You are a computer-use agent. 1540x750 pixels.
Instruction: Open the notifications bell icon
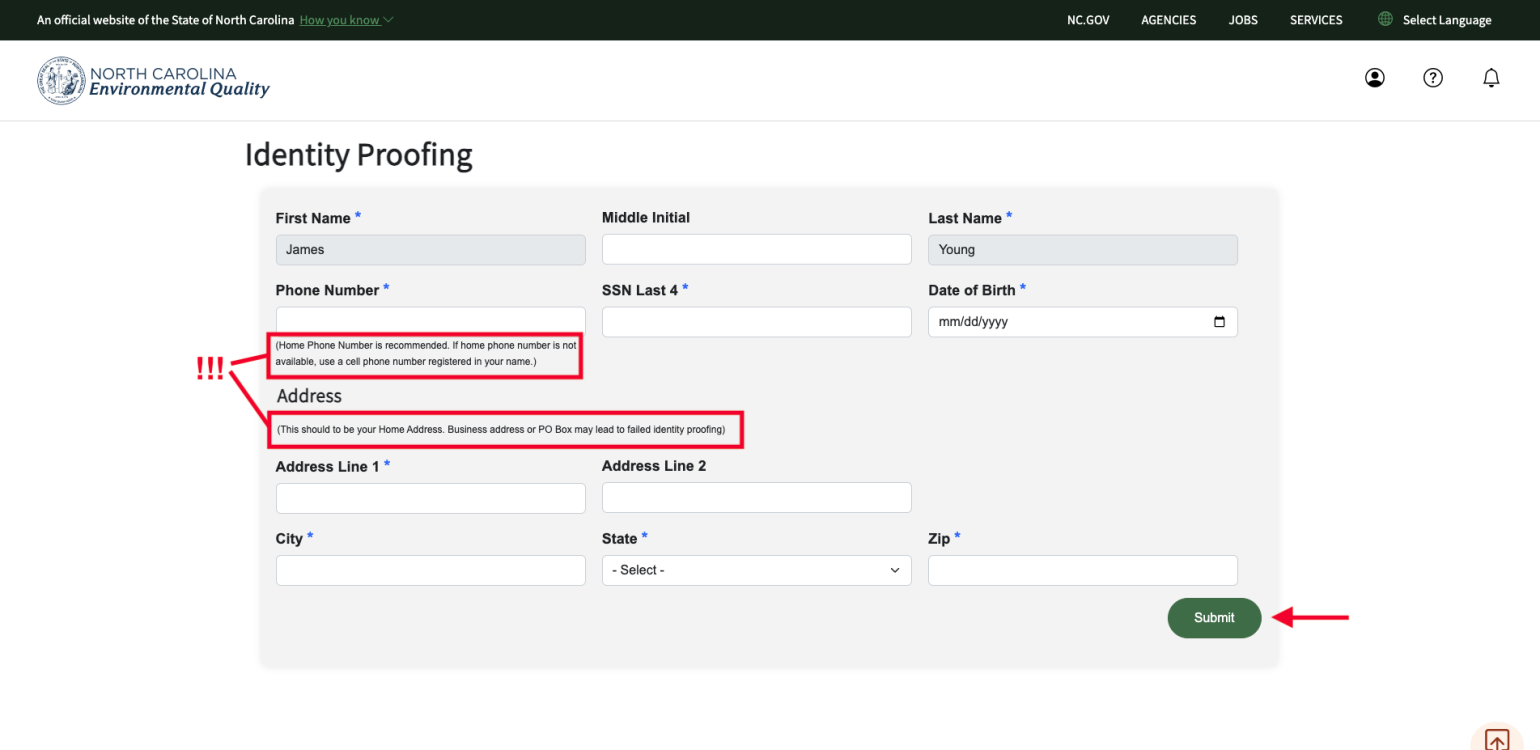[x=1491, y=77]
